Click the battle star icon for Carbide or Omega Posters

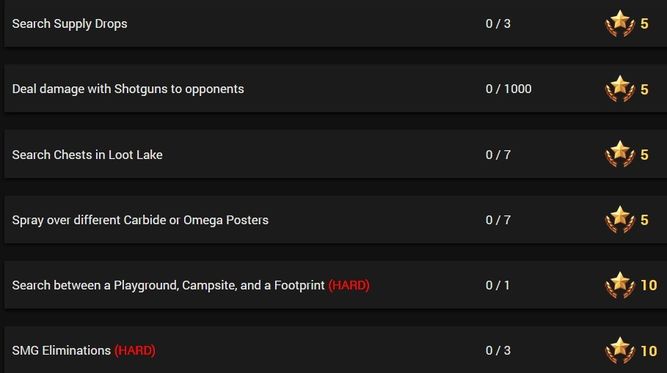[x=620, y=220]
